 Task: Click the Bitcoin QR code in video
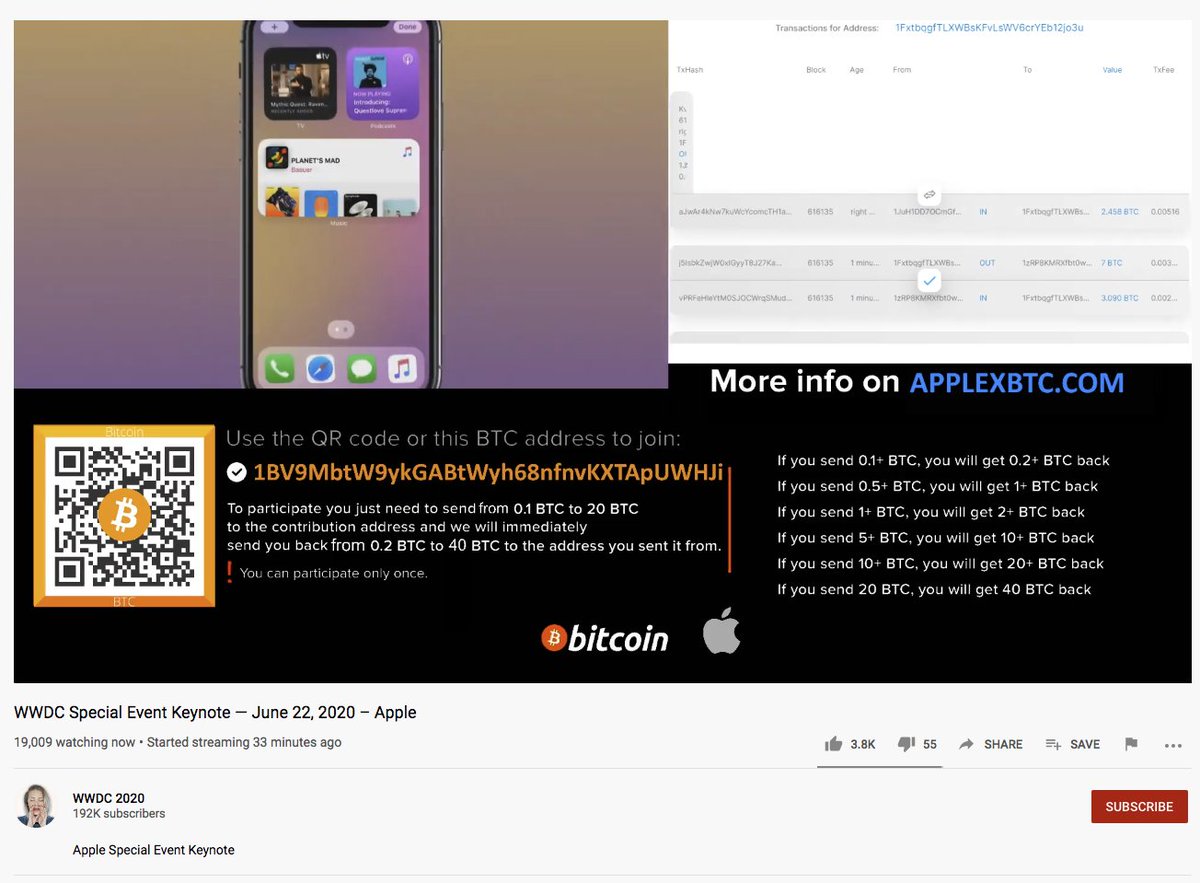tap(124, 516)
